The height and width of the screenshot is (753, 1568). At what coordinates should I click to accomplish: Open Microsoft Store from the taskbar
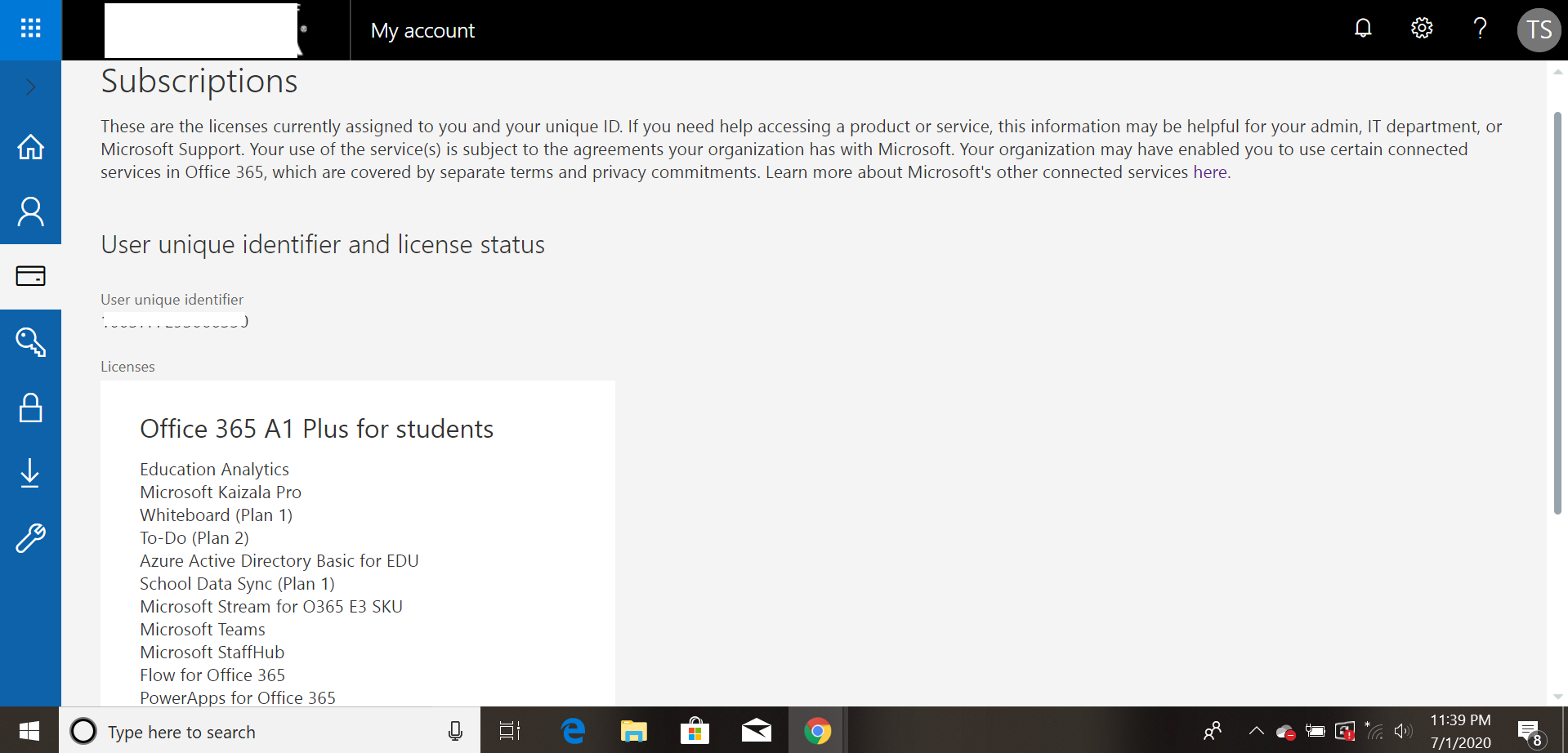tap(695, 730)
